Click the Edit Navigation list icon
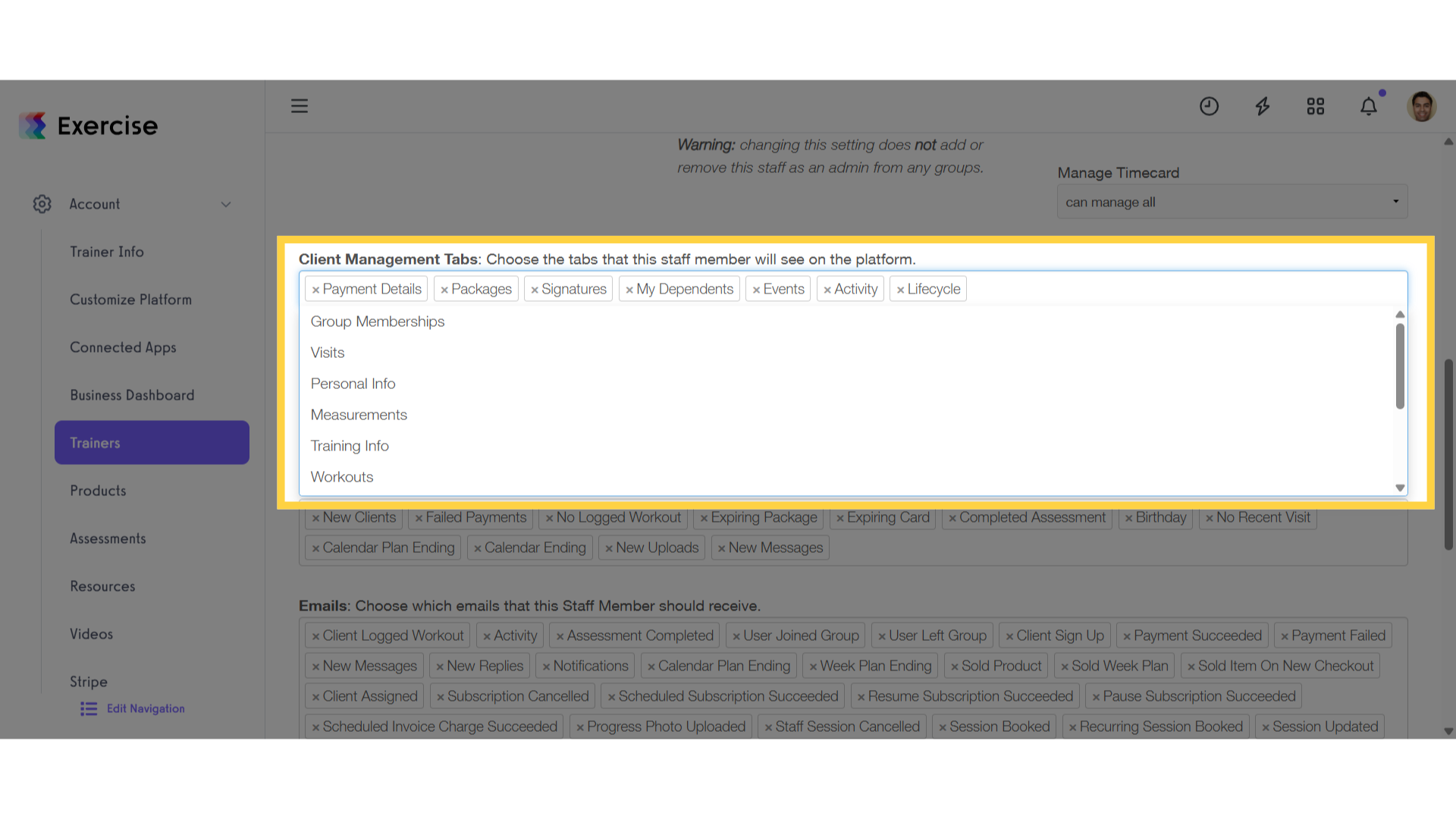Viewport: 1456px width, 819px height. click(x=89, y=708)
